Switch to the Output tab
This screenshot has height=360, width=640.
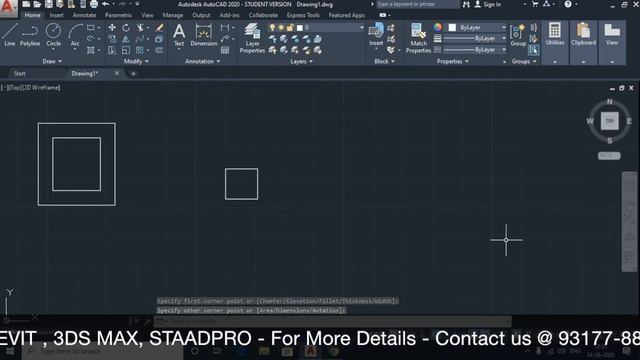pos(201,15)
